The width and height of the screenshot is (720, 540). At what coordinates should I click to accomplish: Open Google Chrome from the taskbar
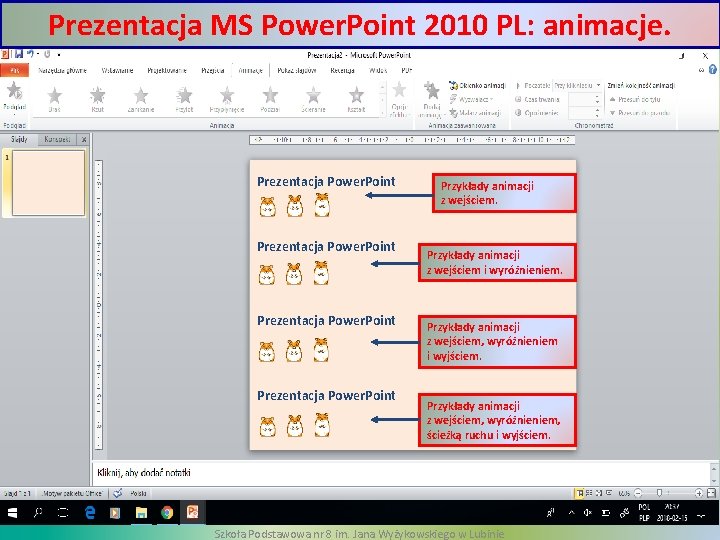click(167, 512)
